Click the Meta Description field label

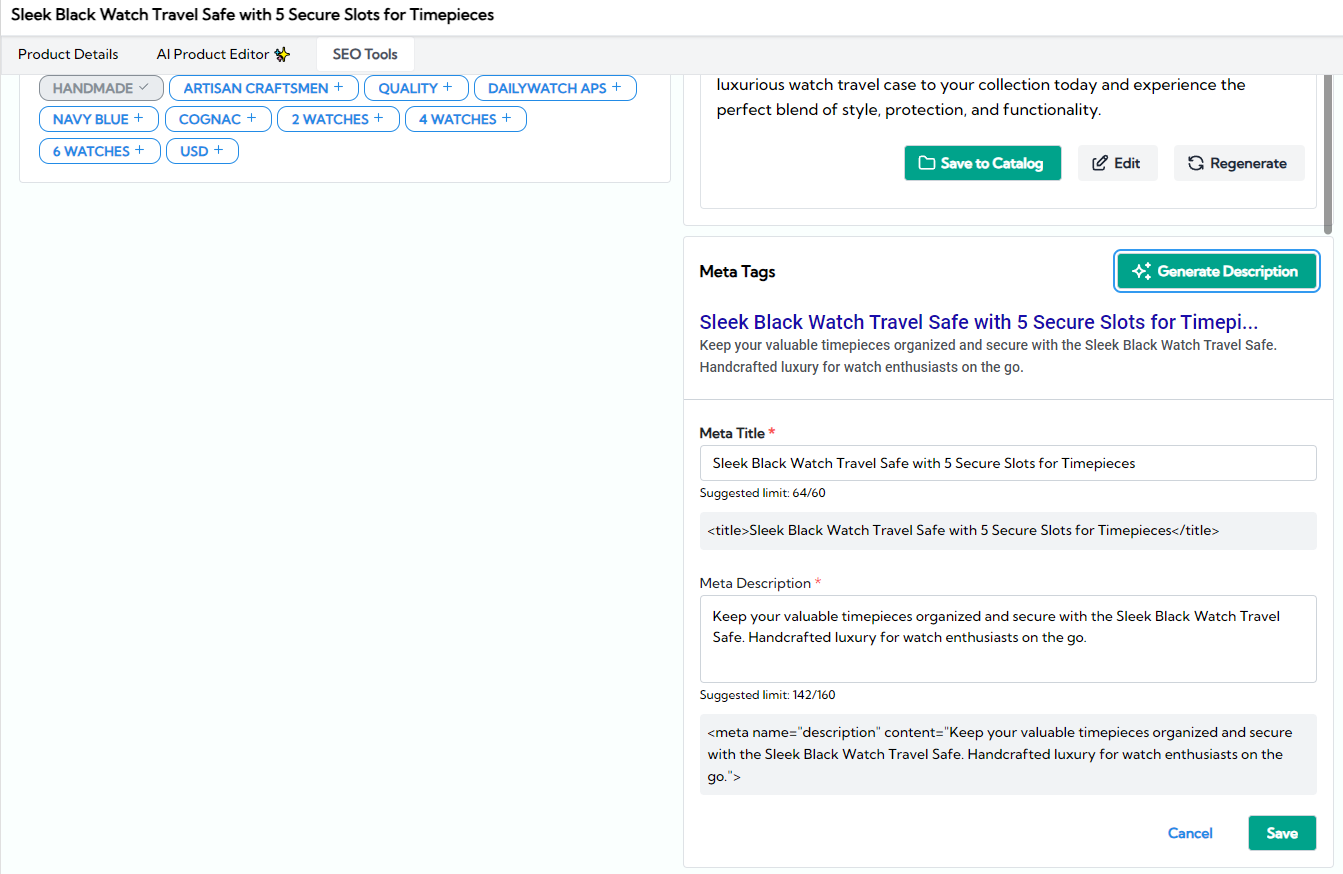coord(760,583)
